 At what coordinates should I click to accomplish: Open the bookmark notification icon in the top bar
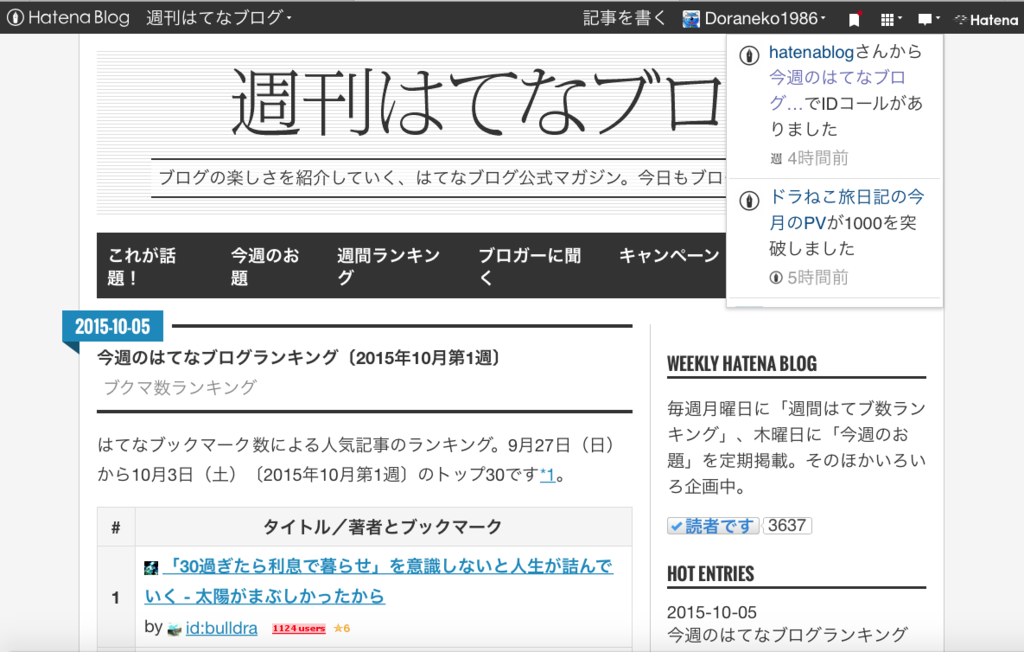point(854,20)
